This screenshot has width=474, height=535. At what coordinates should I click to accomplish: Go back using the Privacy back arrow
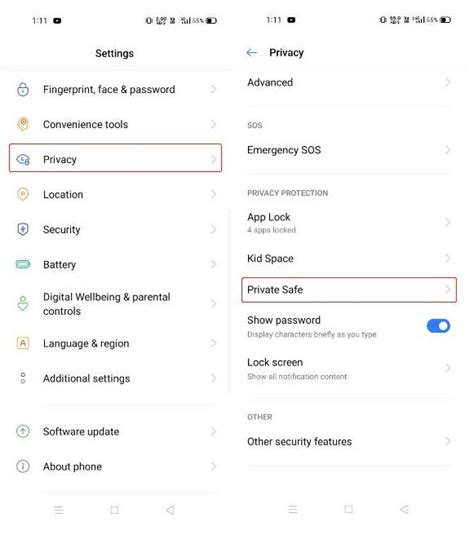pyautogui.click(x=252, y=53)
